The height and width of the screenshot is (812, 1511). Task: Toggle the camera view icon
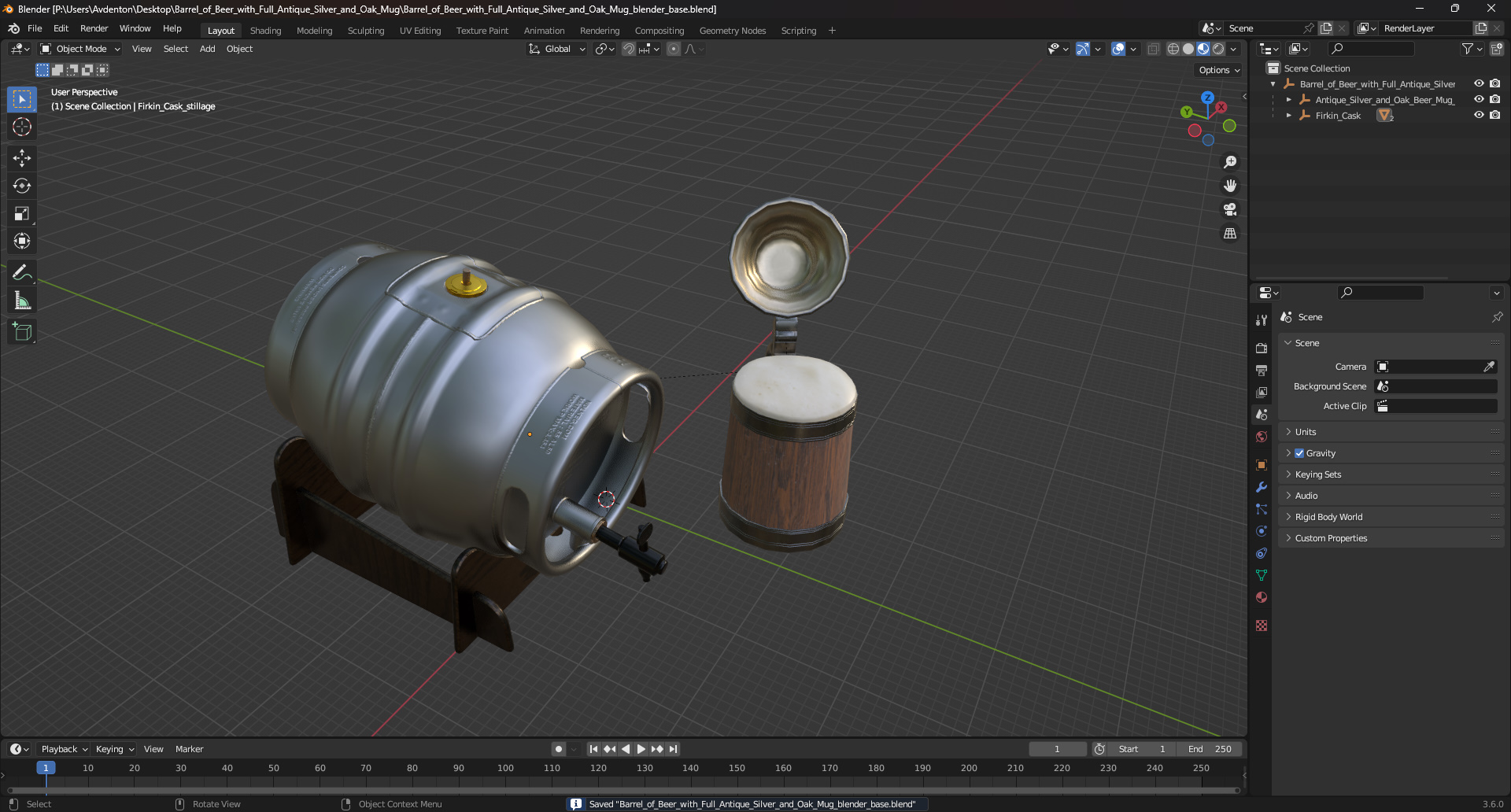click(1229, 209)
